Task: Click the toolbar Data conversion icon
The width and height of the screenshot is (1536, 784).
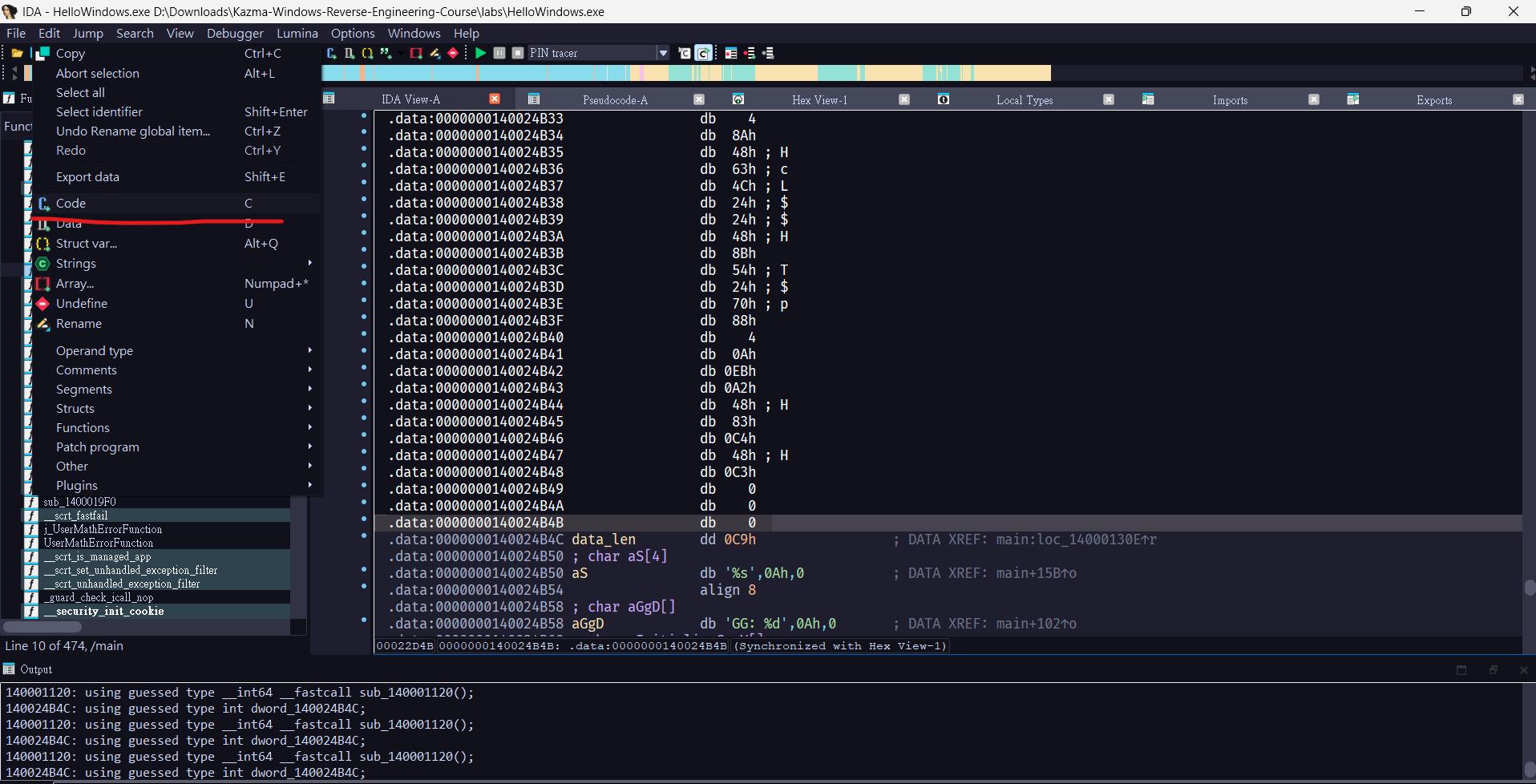Action: coord(349,53)
